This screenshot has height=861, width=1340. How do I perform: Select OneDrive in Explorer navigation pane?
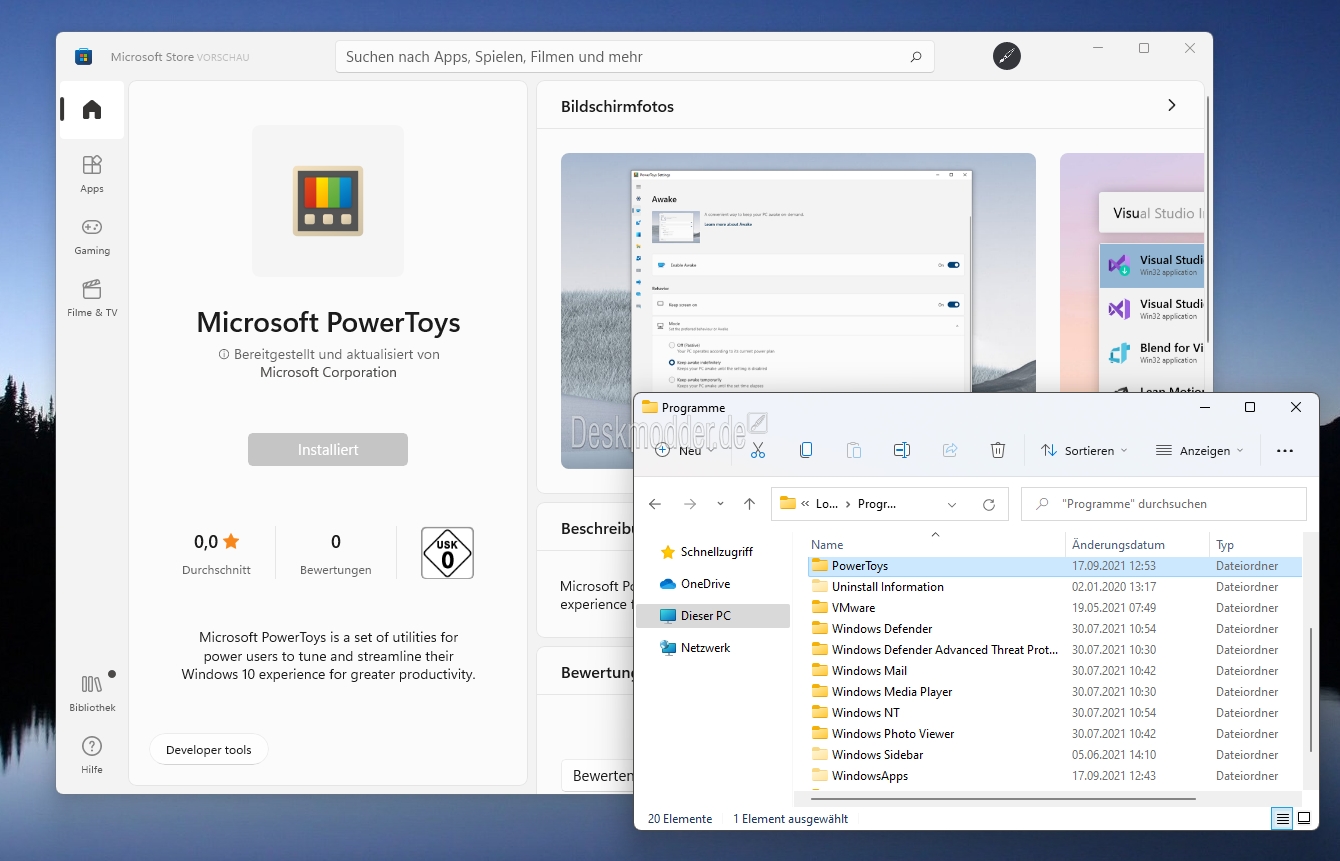[713, 584]
